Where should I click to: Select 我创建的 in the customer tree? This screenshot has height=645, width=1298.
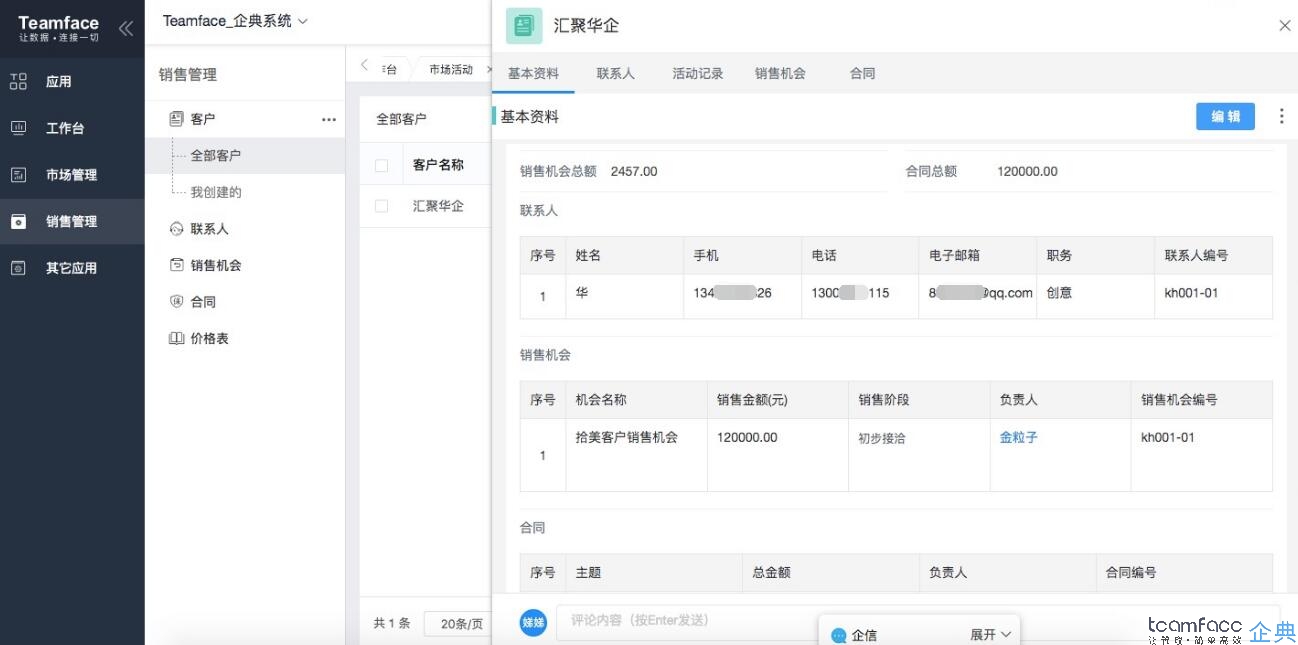click(216, 192)
